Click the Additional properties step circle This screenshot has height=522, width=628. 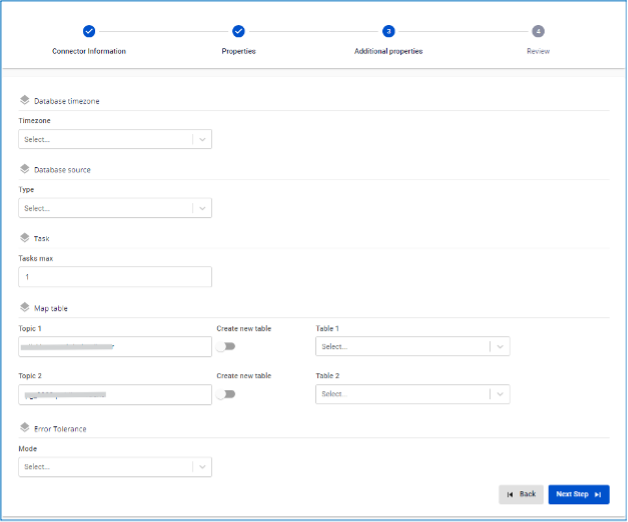point(388,31)
